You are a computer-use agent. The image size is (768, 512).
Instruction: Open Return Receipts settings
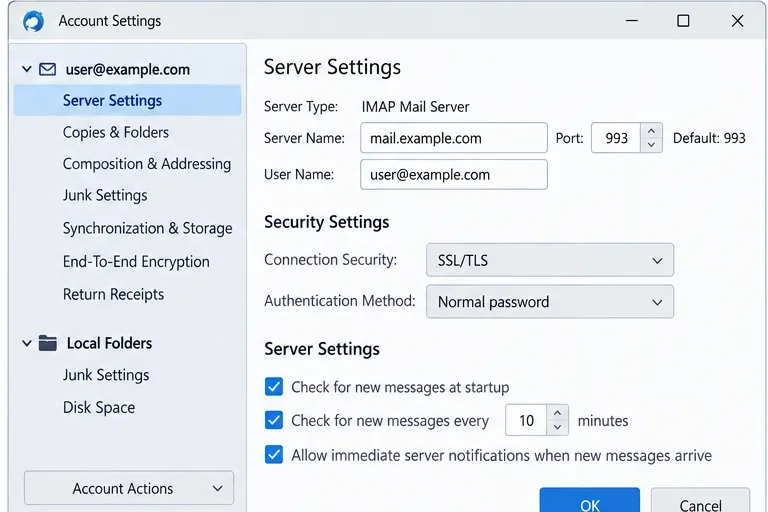point(113,294)
